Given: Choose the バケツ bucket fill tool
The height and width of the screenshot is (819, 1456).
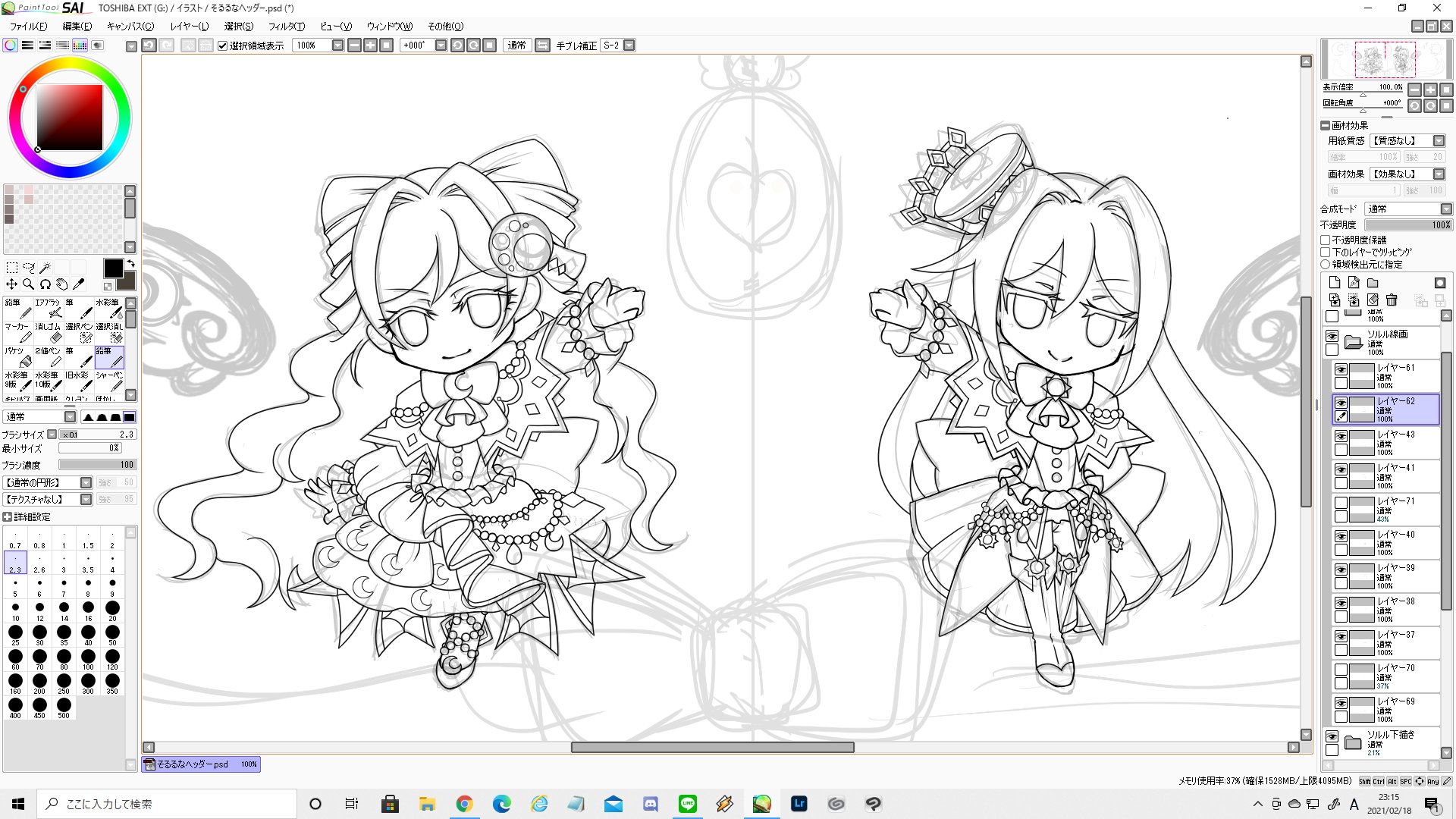Looking at the screenshot, I should point(17,356).
